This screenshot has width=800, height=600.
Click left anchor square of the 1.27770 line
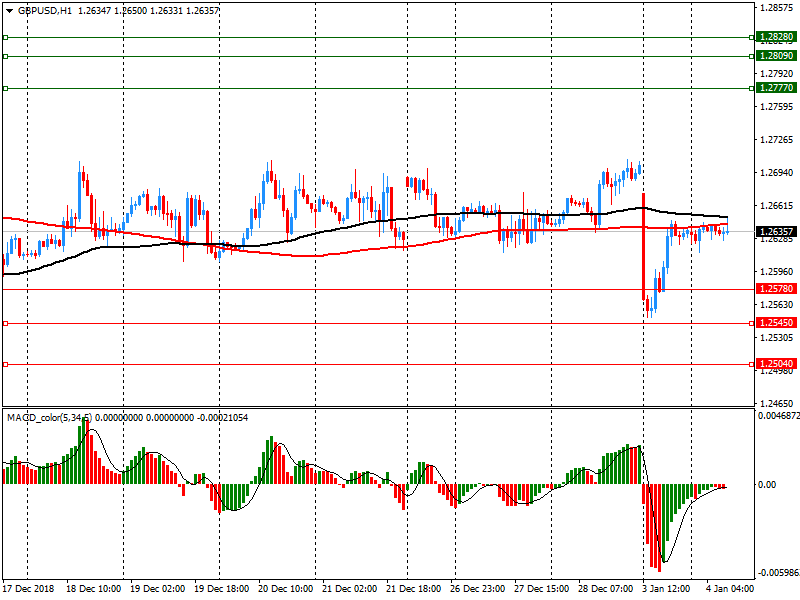5,88
